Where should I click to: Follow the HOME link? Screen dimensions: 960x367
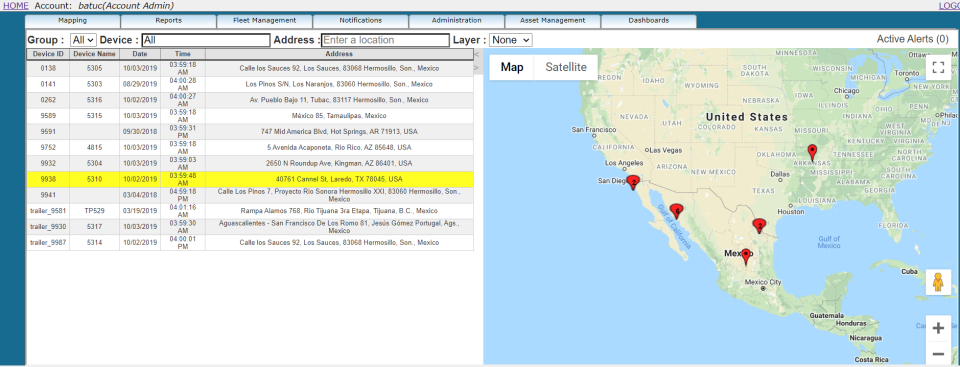(16, 6)
